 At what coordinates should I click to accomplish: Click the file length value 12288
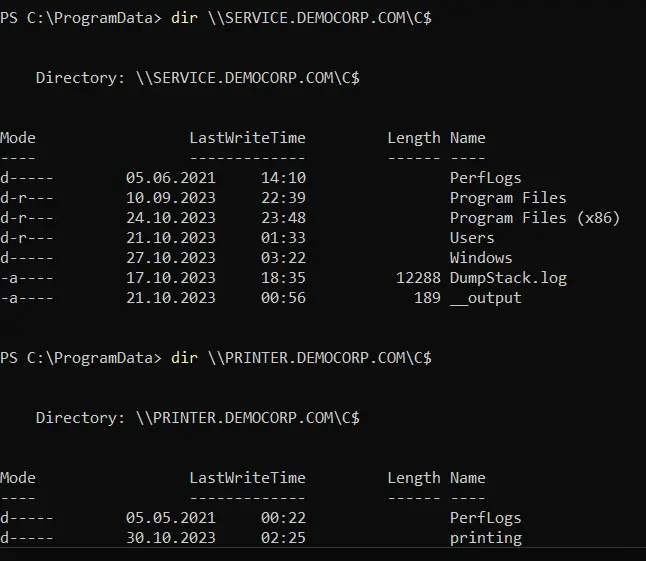tap(418, 278)
